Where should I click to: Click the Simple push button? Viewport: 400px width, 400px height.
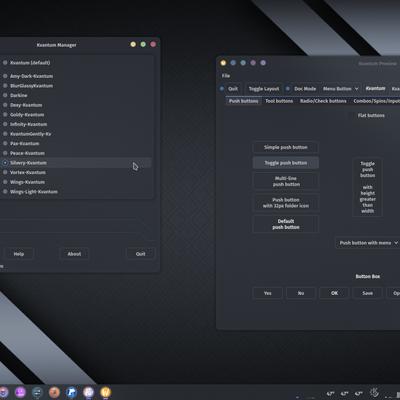286,147
